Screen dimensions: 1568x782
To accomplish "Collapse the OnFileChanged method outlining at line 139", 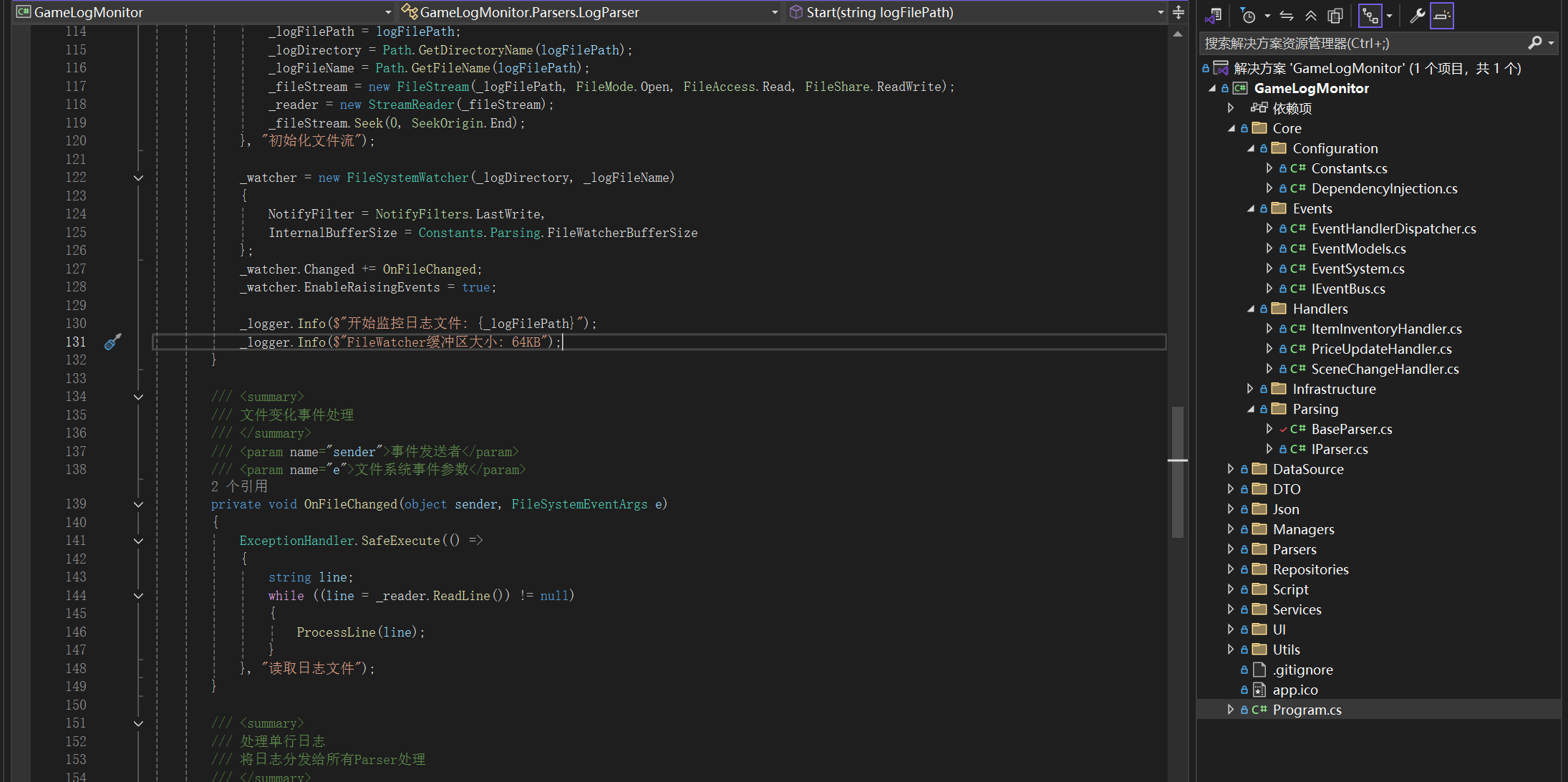I will point(138,504).
